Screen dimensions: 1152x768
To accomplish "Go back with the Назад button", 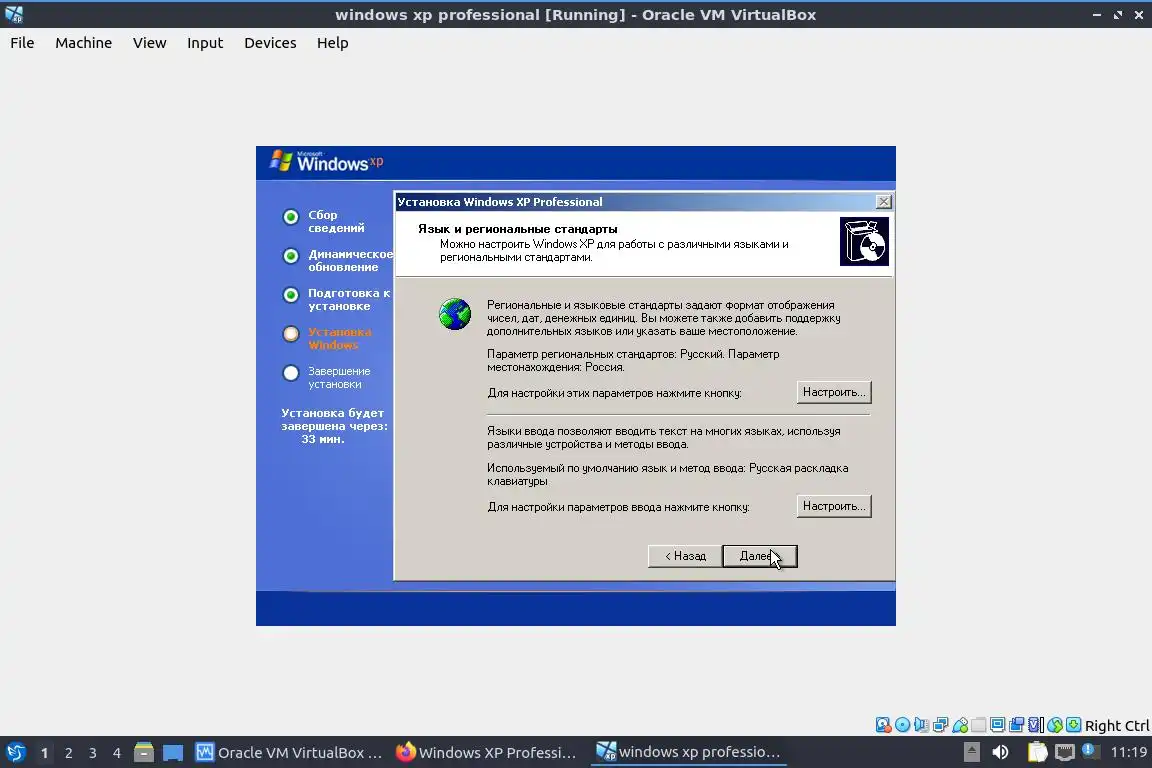I will tap(685, 556).
